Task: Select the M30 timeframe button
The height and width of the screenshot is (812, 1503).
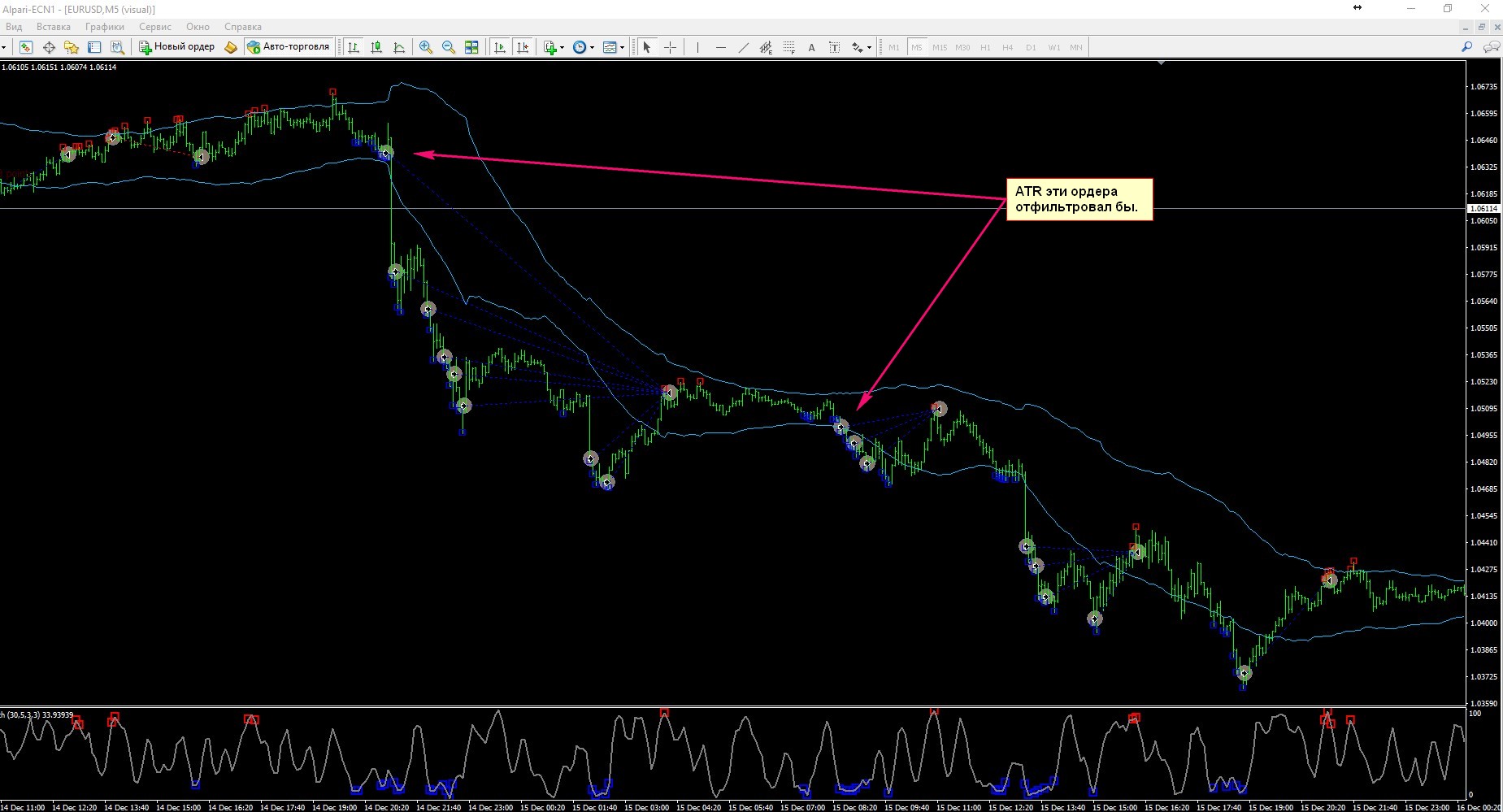Action: coord(962,47)
